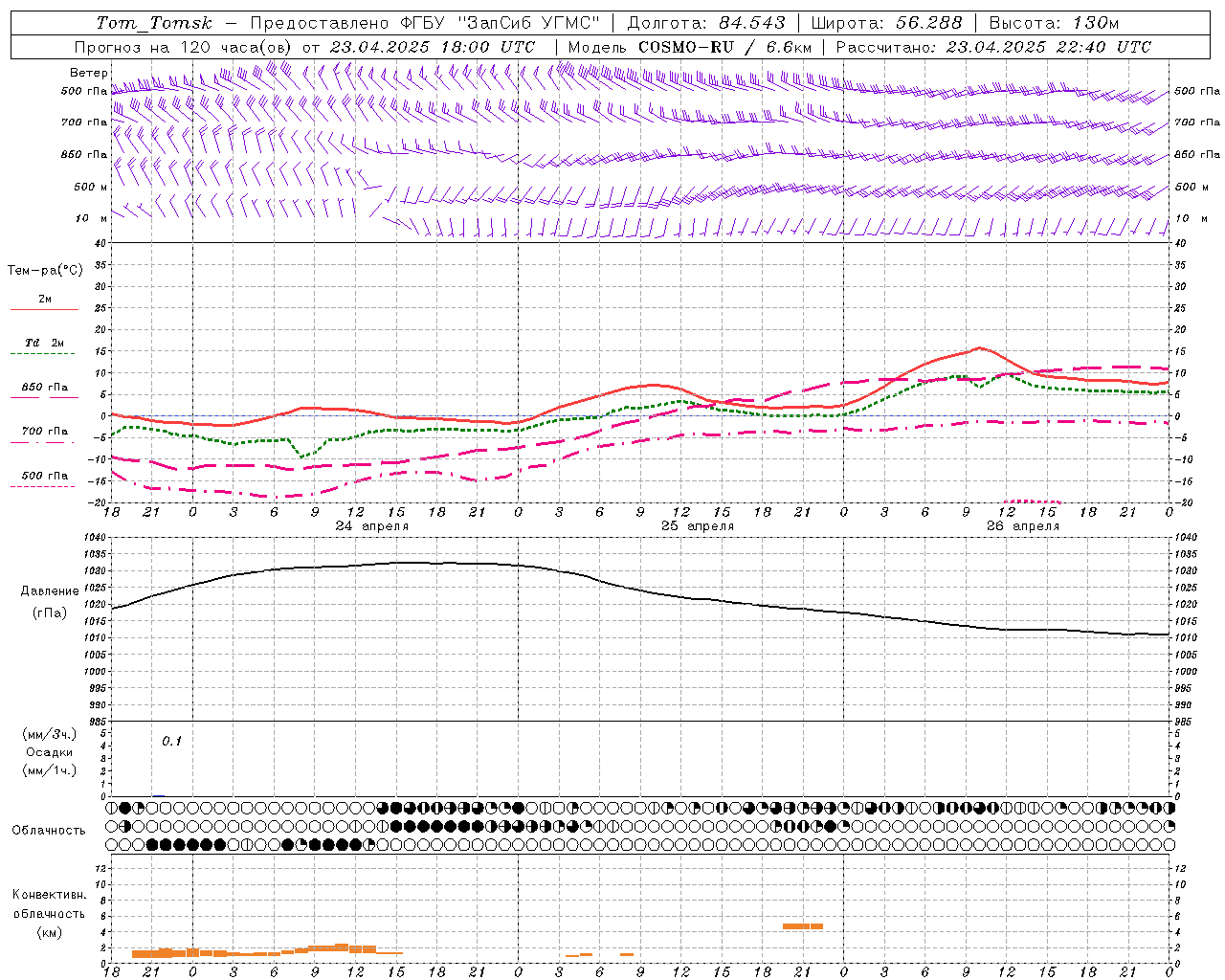1225x980 pixels.
Task: Click the Tom_Tomsk station title
Action: pos(154,23)
